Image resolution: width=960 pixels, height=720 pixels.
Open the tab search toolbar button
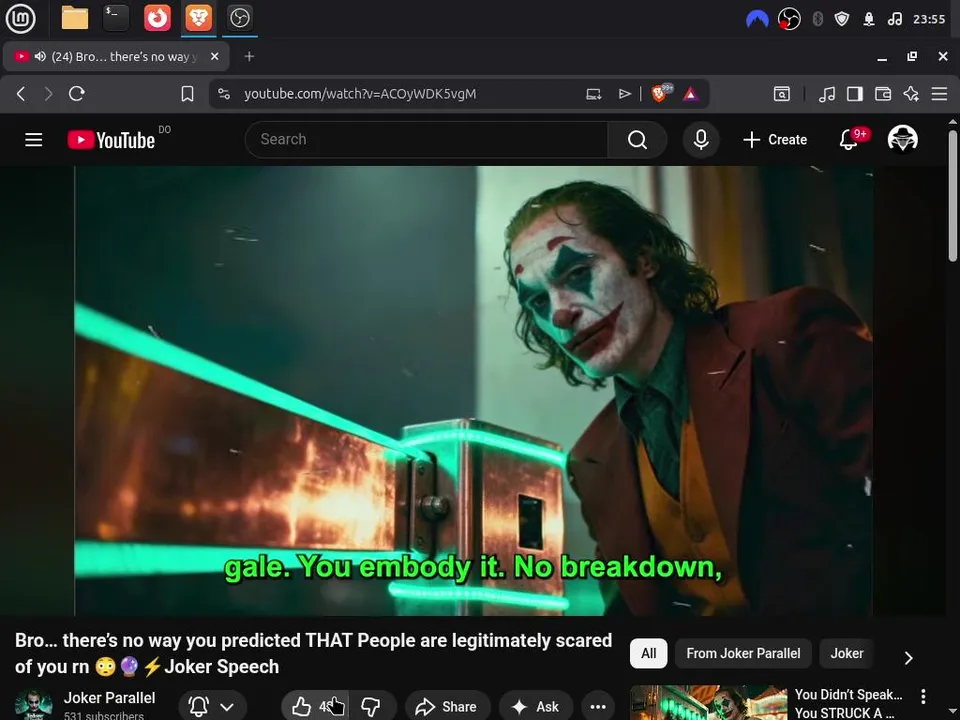pos(782,94)
